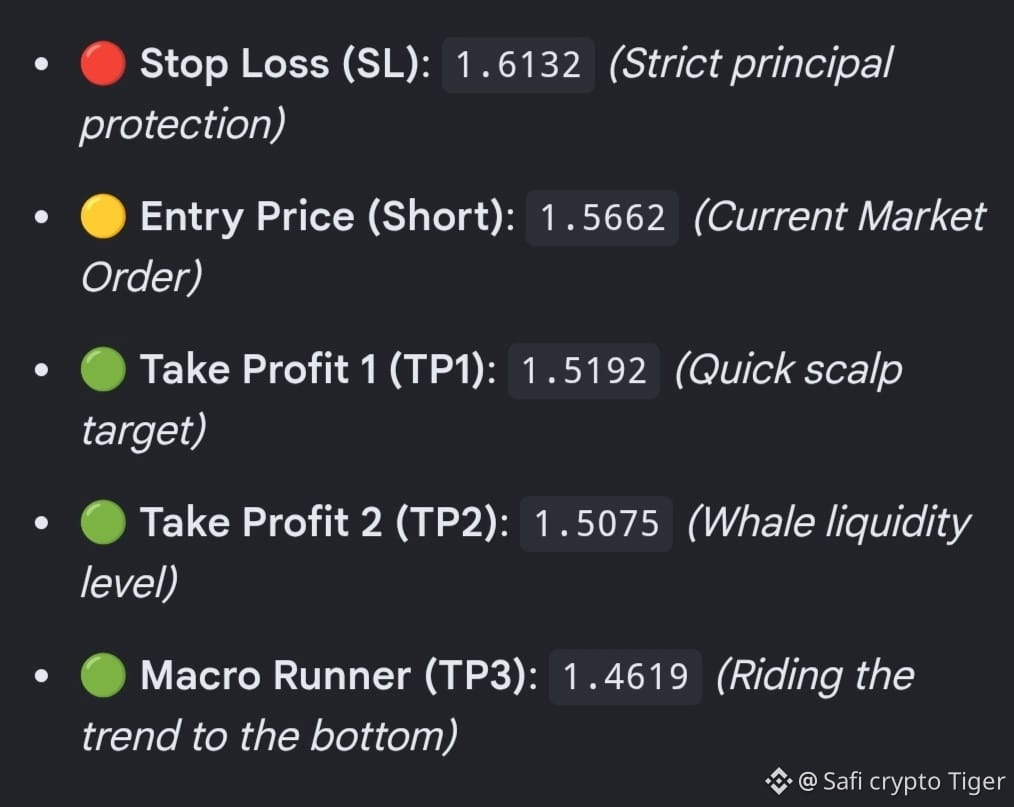This screenshot has height=807, width=1014.
Task: Click the yellow circle Entry Price emoji
Action: tap(103, 216)
